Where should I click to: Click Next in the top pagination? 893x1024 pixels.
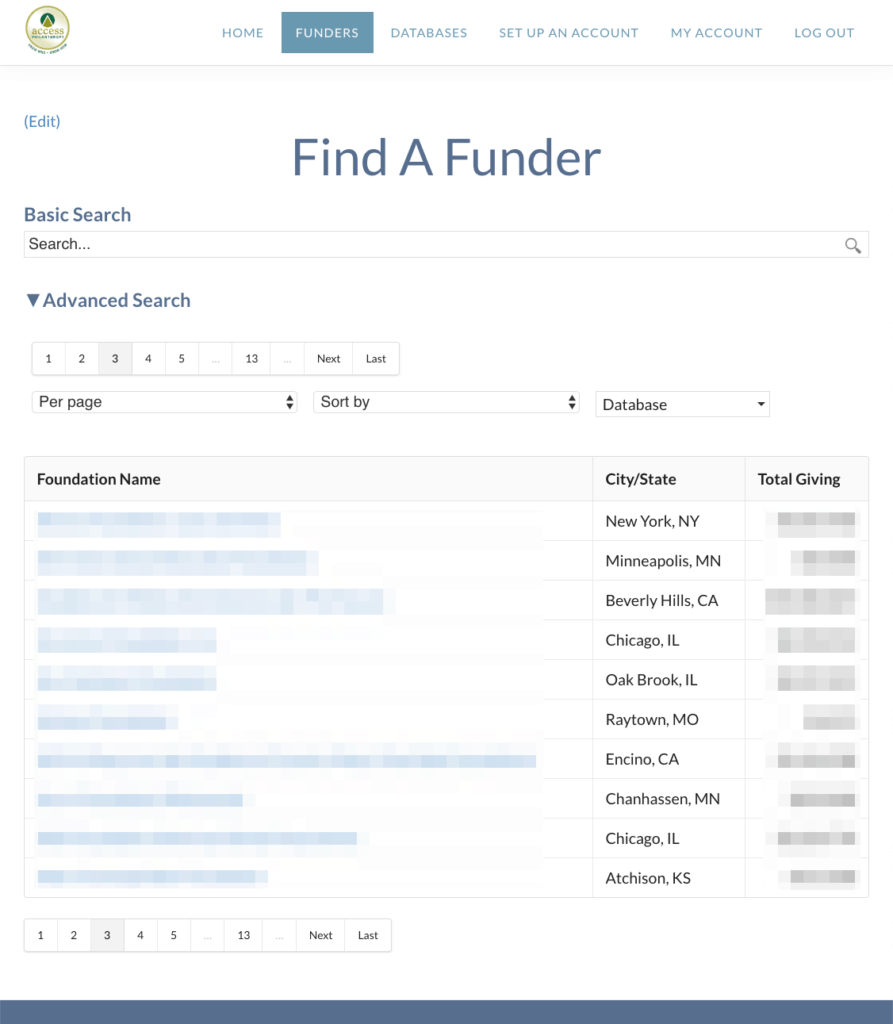click(x=328, y=358)
